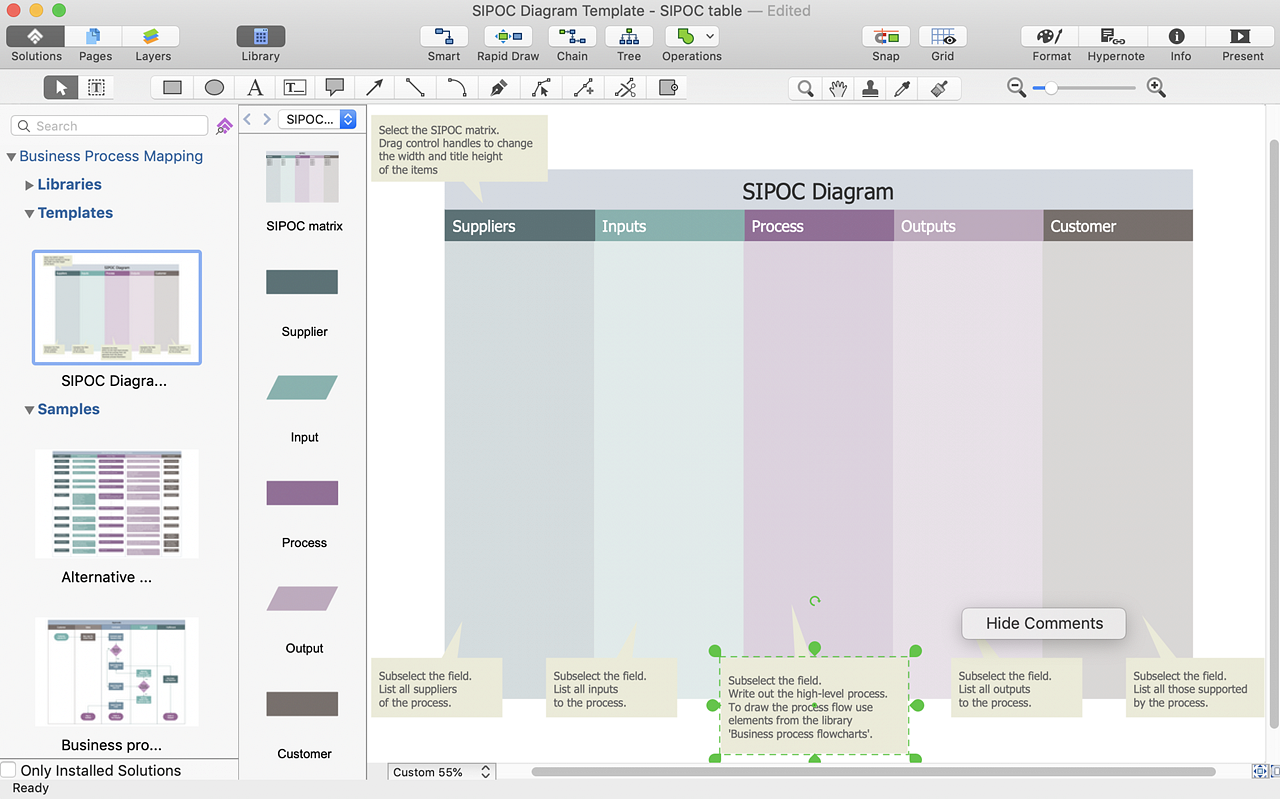Open the Library panel

coord(260,40)
